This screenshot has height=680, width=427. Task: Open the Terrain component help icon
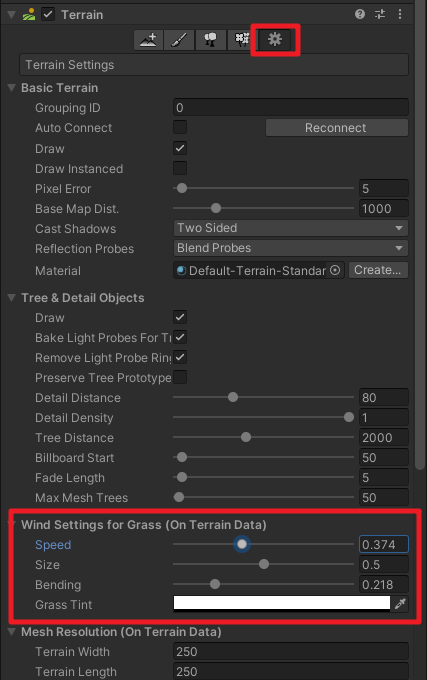[360, 14]
